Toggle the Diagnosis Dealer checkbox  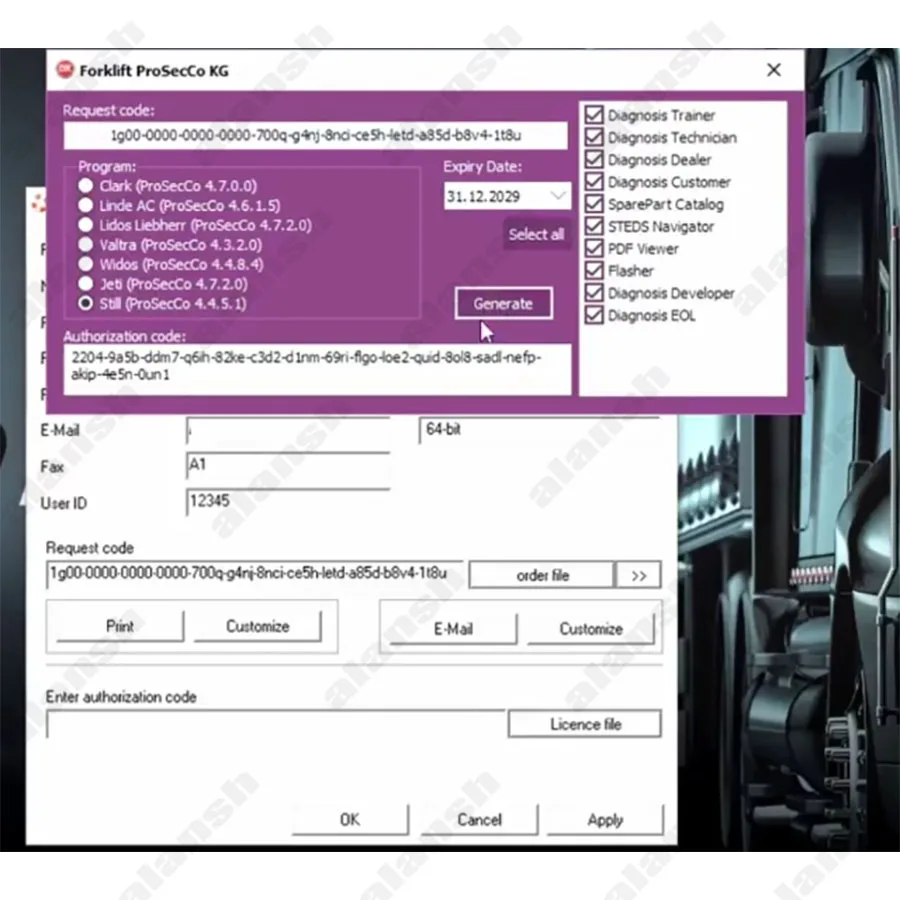click(x=594, y=160)
